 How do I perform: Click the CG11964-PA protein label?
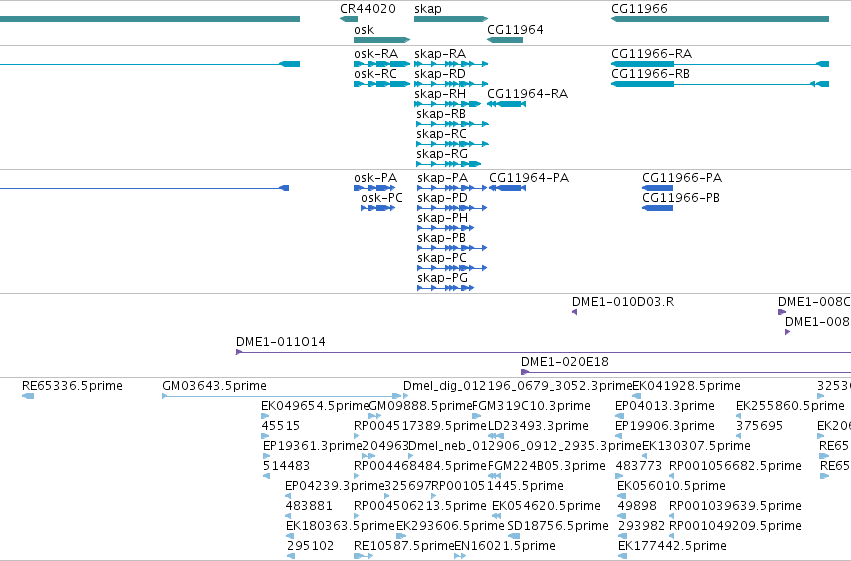(x=529, y=178)
